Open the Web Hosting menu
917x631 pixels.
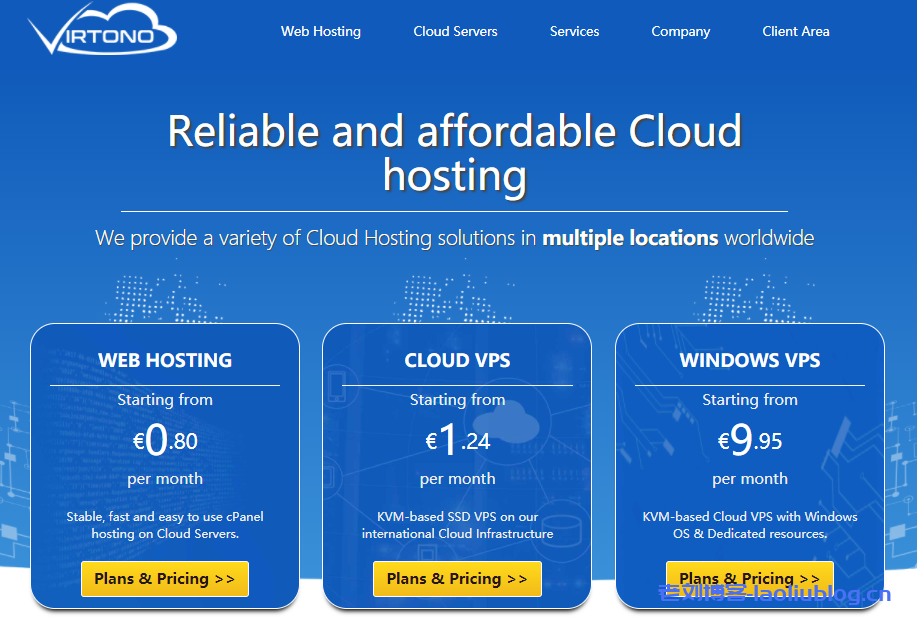320,31
